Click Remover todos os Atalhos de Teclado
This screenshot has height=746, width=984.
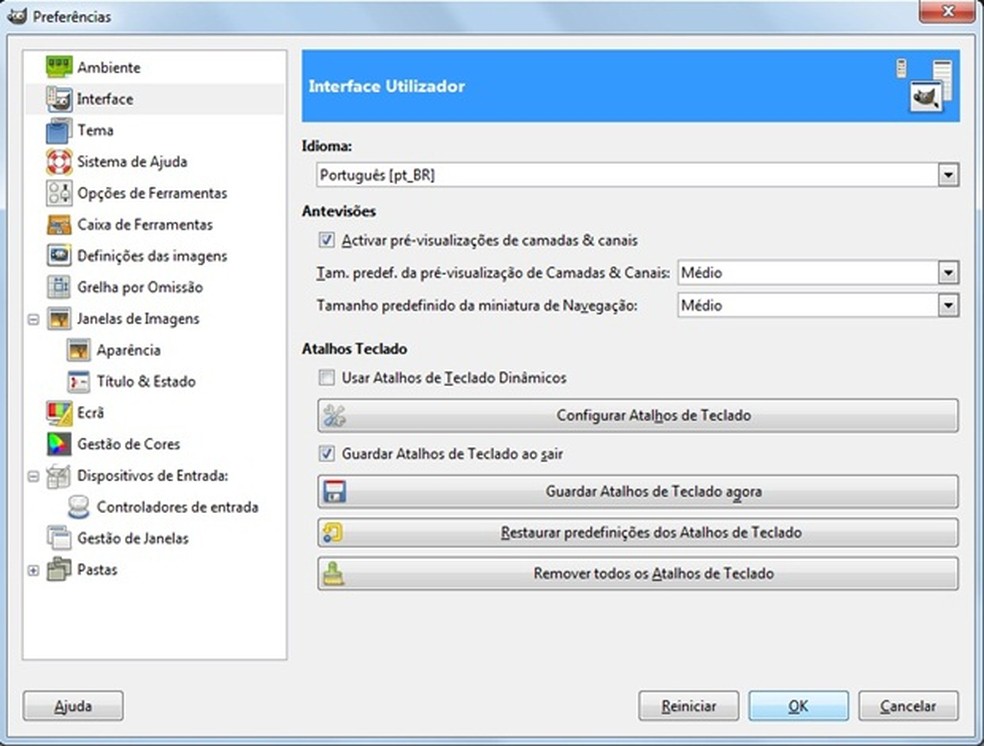638,573
